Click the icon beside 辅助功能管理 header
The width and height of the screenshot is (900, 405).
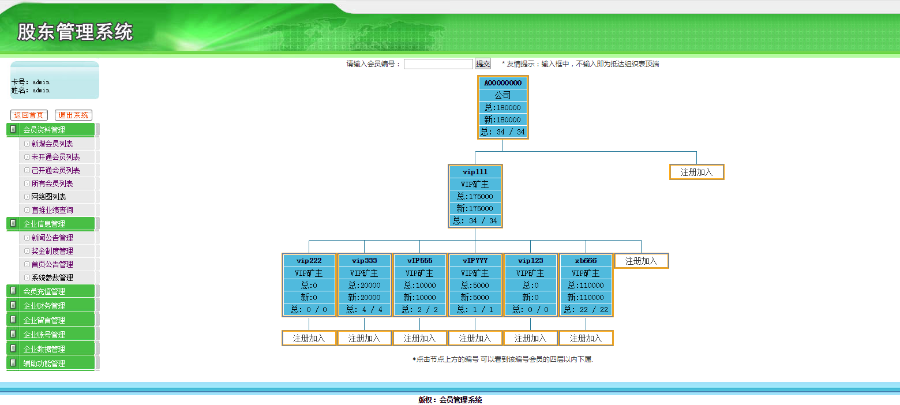[13, 363]
